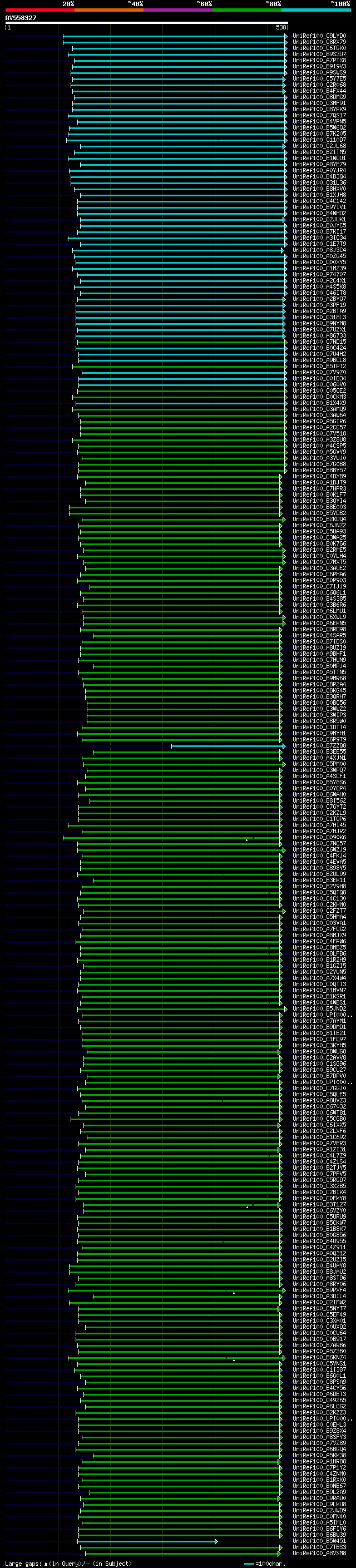The width and height of the screenshot is (356, 1568).
Task: Click the AV558327 query sequence name
Action: coord(21,18)
